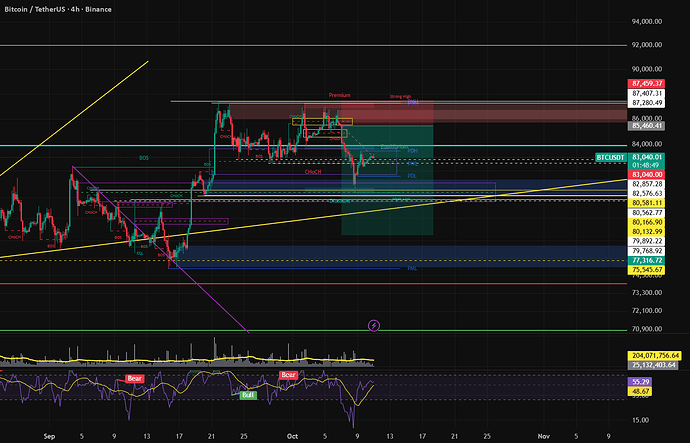Image resolution: width=690 pixels, height=443 pixels.
Task: Click the BTCUSDT symbol tag on price line
Action: [x=610, y=157]
